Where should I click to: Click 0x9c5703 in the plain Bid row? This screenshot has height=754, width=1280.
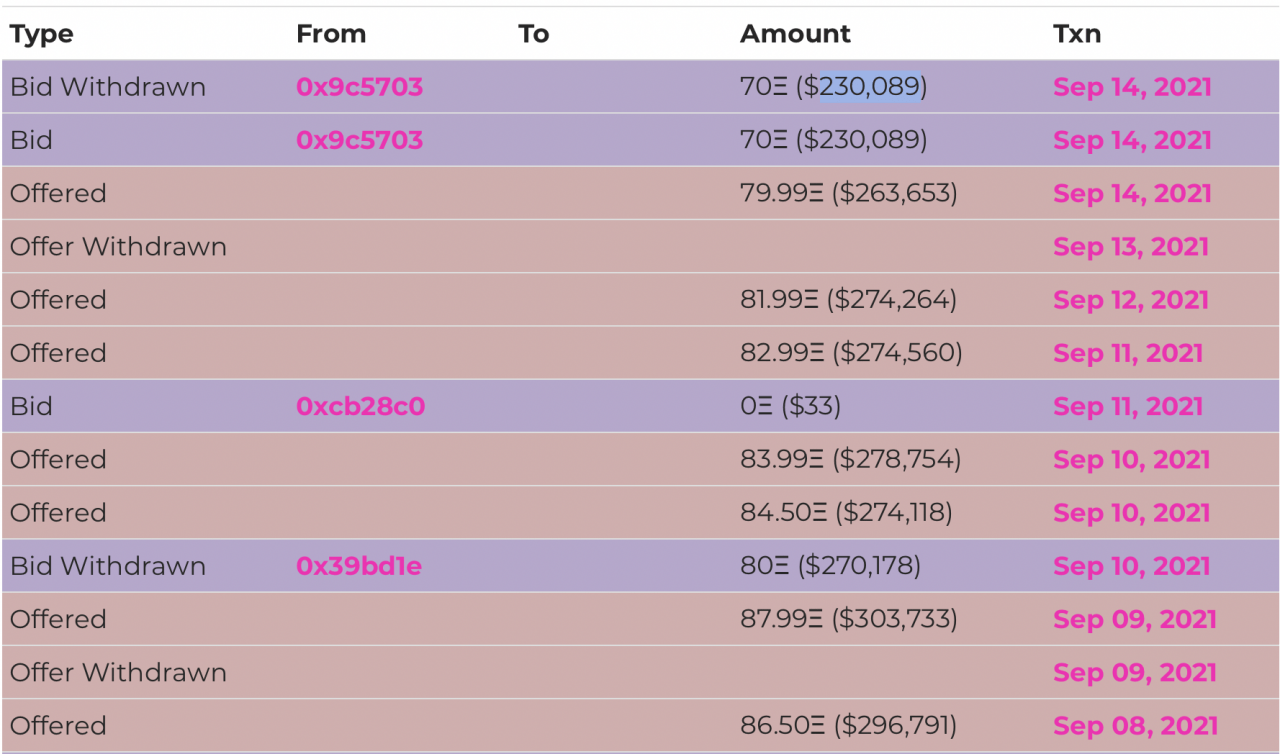359,140
